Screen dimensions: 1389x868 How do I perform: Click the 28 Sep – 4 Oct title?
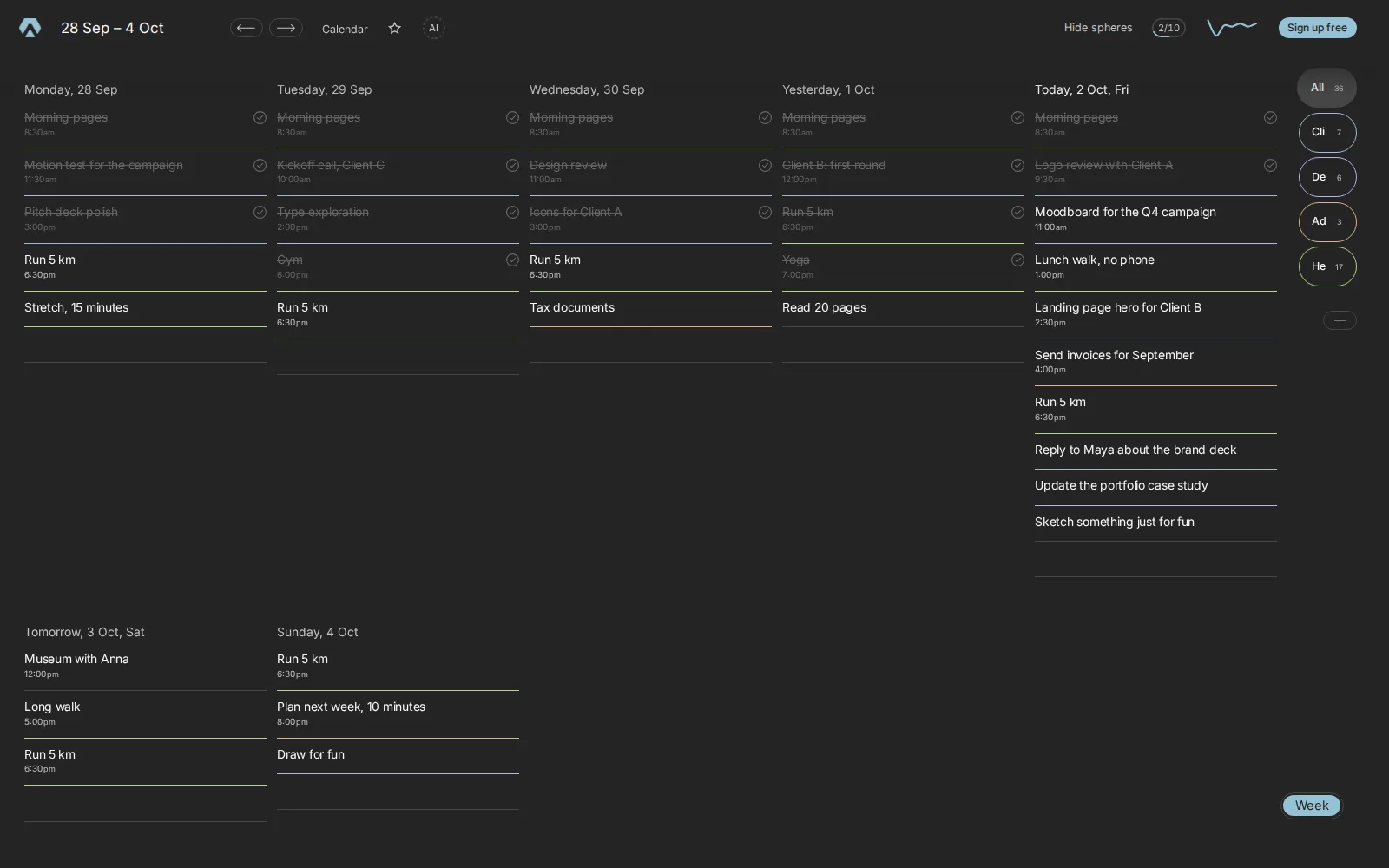[x=112, y=28]
